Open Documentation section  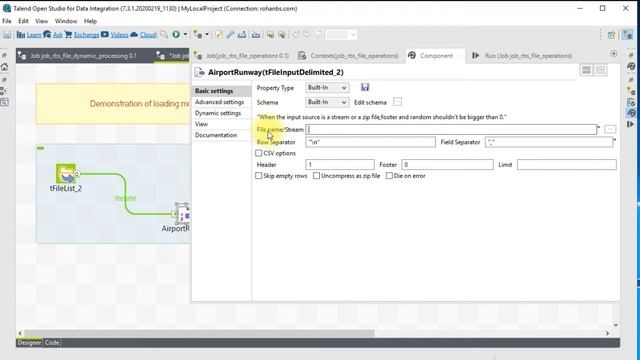221,135
